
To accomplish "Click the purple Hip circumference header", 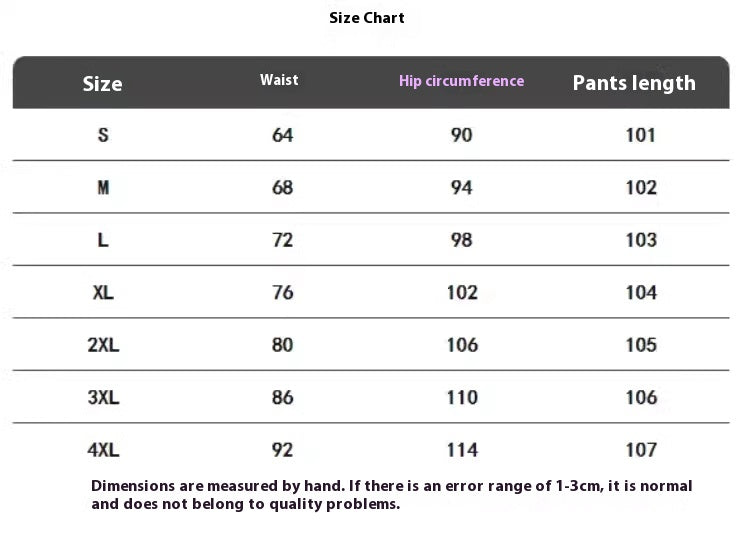I will (x=461, y=81).
